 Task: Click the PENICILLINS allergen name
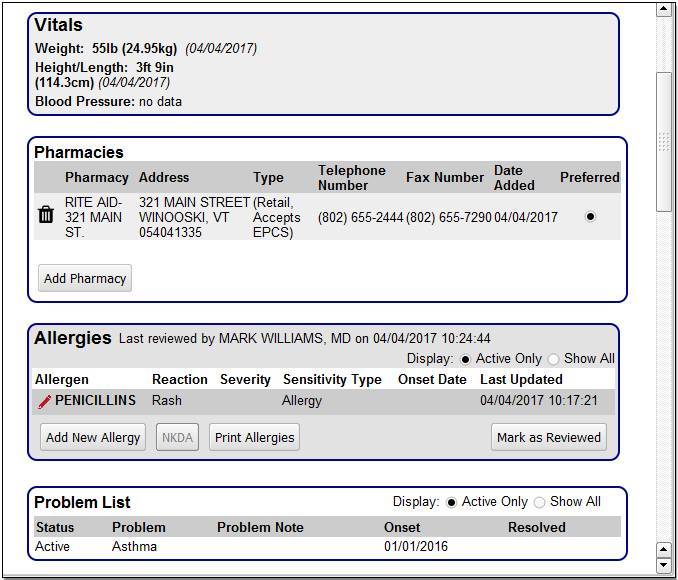click(x=96, y=401)
